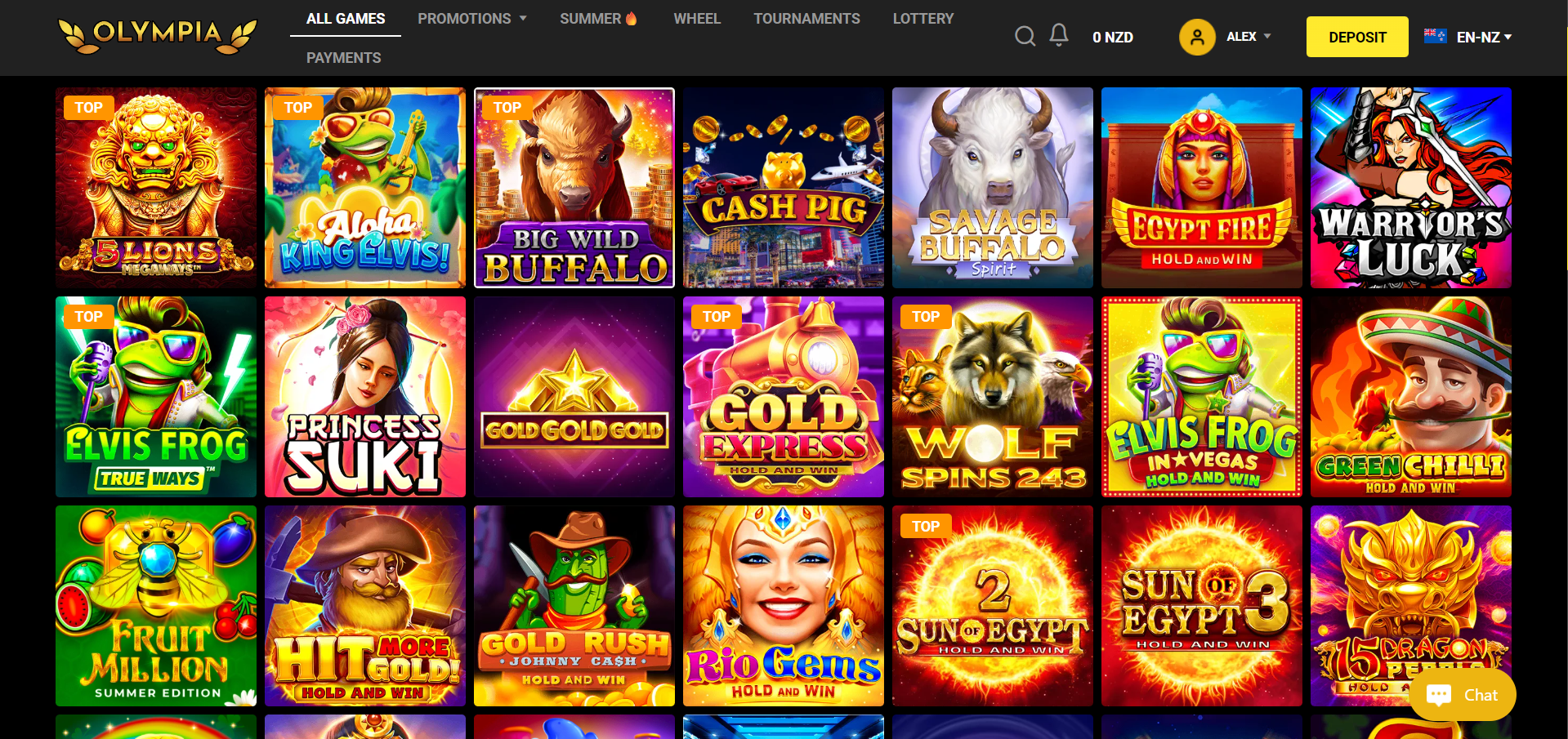Click the search magnifier icon

(x=1025, y=36)
